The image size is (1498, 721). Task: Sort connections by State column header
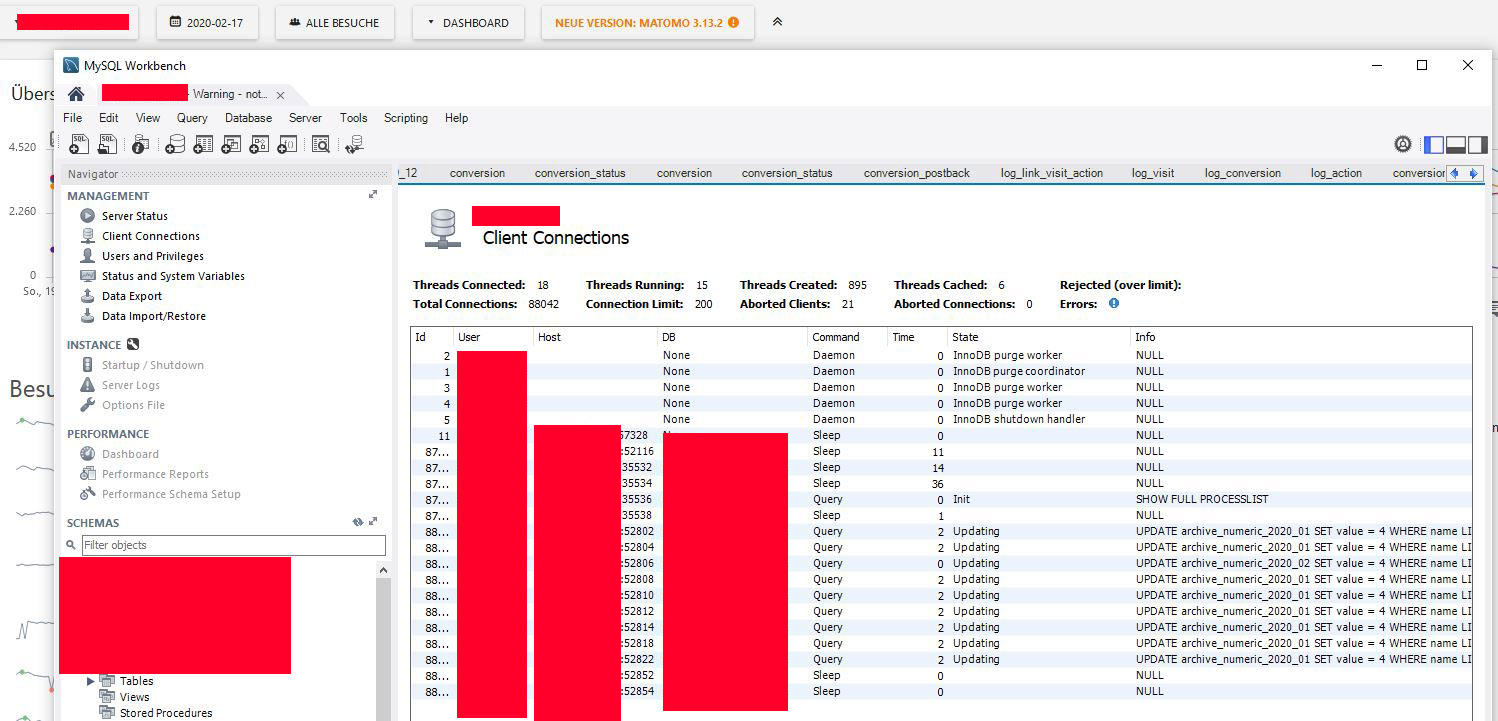(1039, 337)
